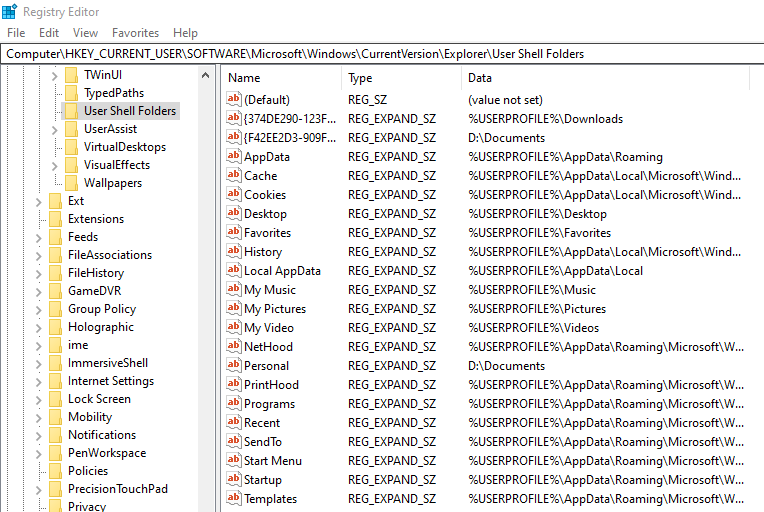Select the Extensions folder icon
Screen dimensions: 764x512
click(55, 219)
